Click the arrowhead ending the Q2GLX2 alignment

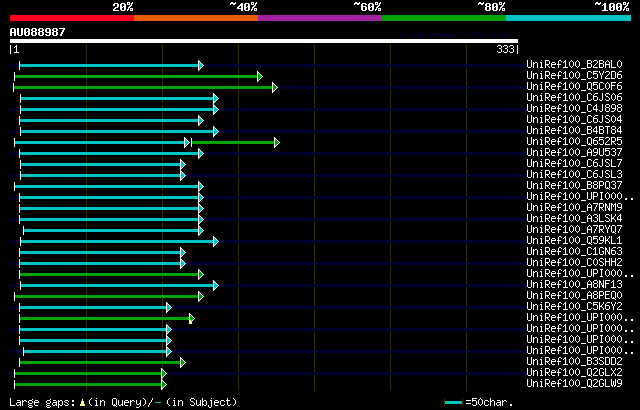(x=164, y=374)
